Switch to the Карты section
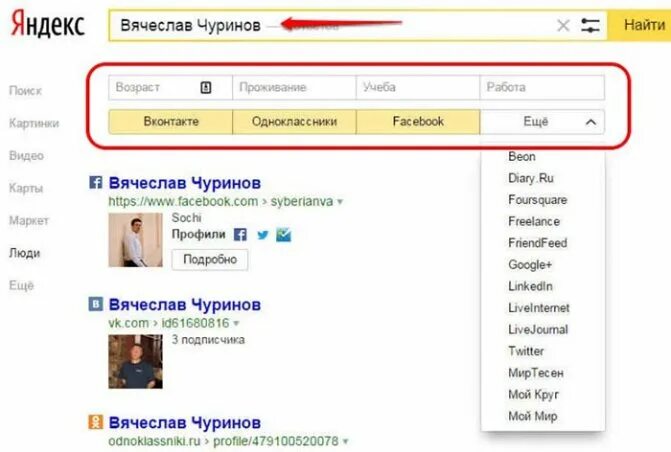 [26, 188]
